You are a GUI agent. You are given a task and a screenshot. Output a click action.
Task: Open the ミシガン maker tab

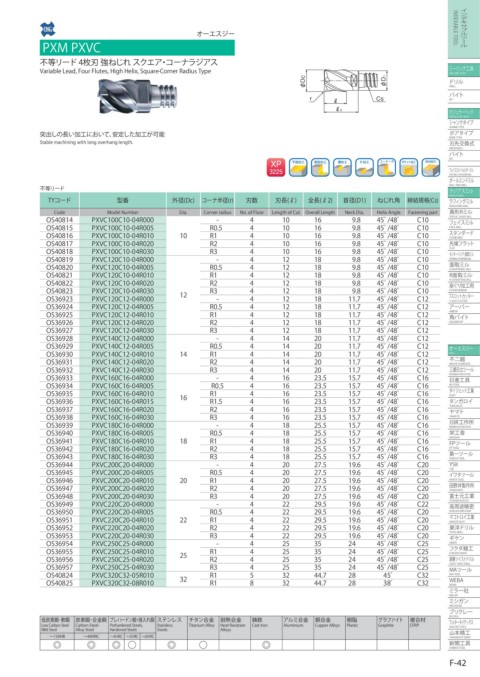464,601
